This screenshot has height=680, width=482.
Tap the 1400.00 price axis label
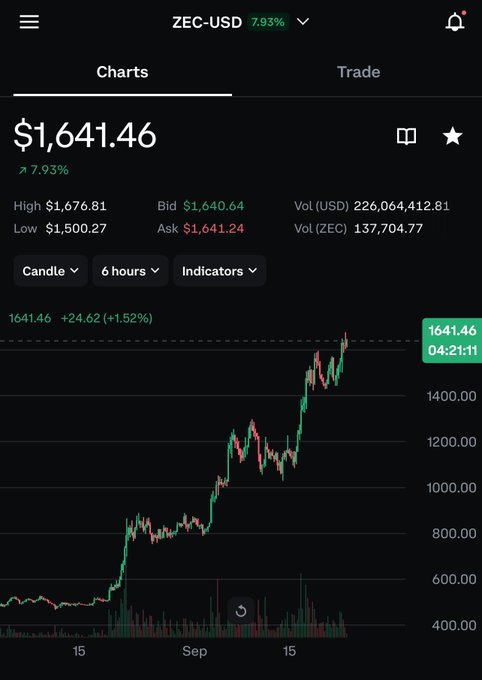(x=452, y=396)
